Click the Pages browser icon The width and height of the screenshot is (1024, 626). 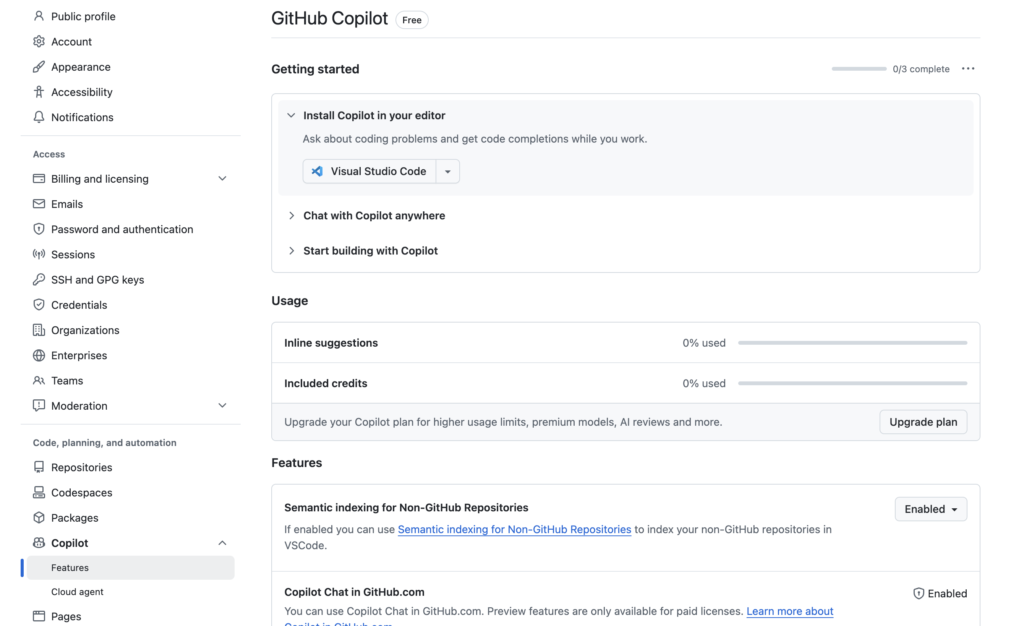click(x=39, y=616)
